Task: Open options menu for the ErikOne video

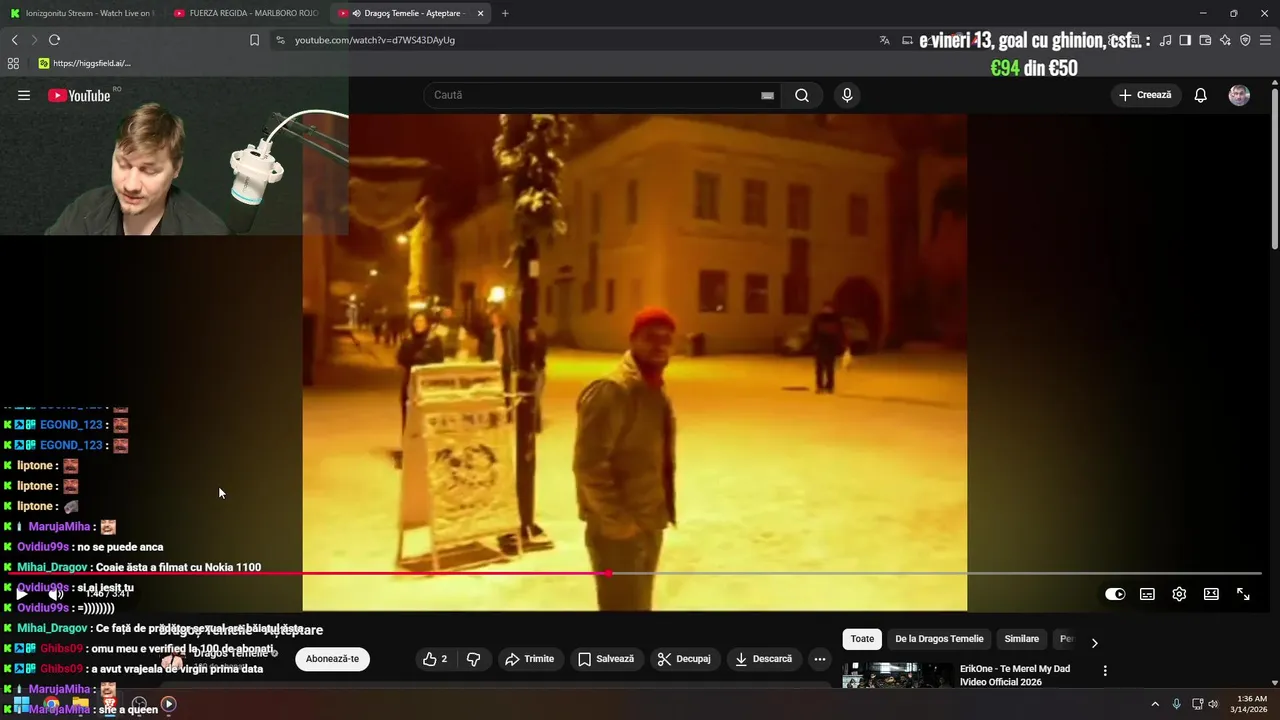Action: click(1105, 671)
